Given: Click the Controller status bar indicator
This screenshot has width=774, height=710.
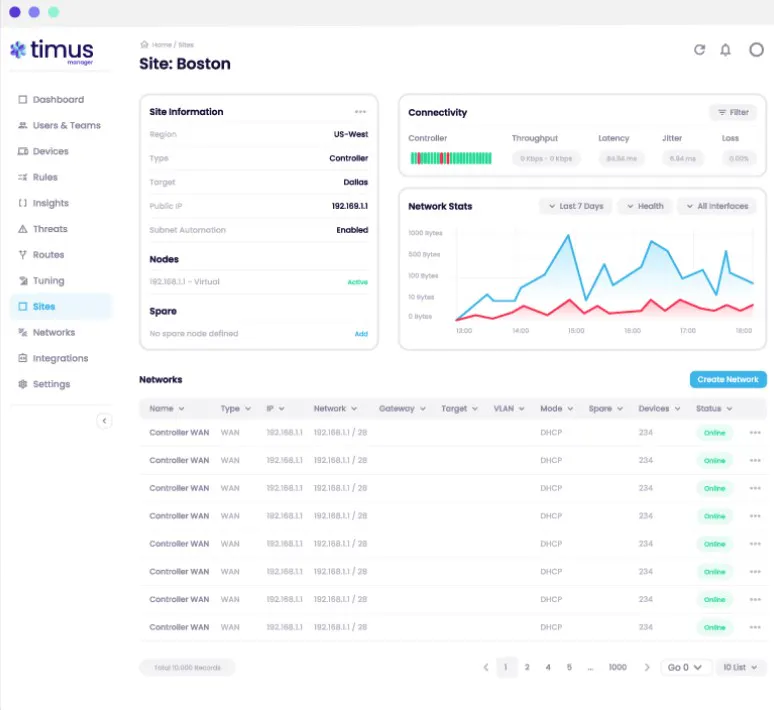Looking at the screenshot, I should point(451,158).
